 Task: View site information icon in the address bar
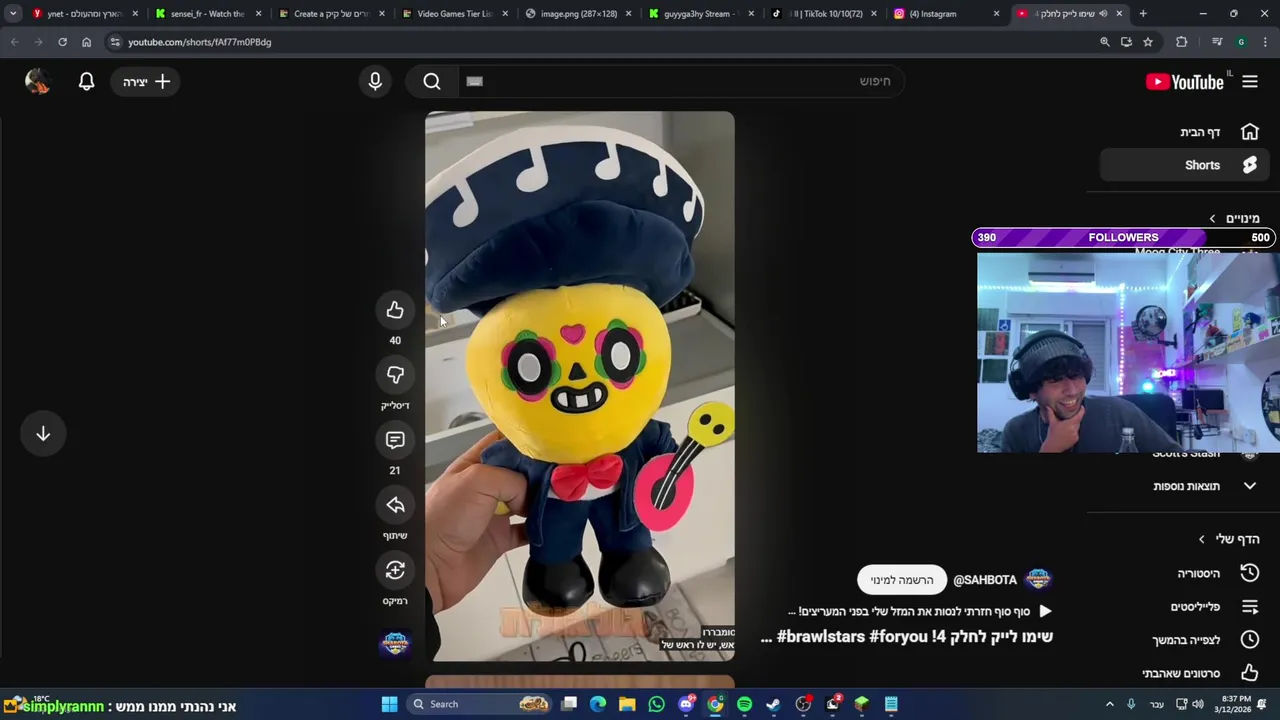point(115,42)
